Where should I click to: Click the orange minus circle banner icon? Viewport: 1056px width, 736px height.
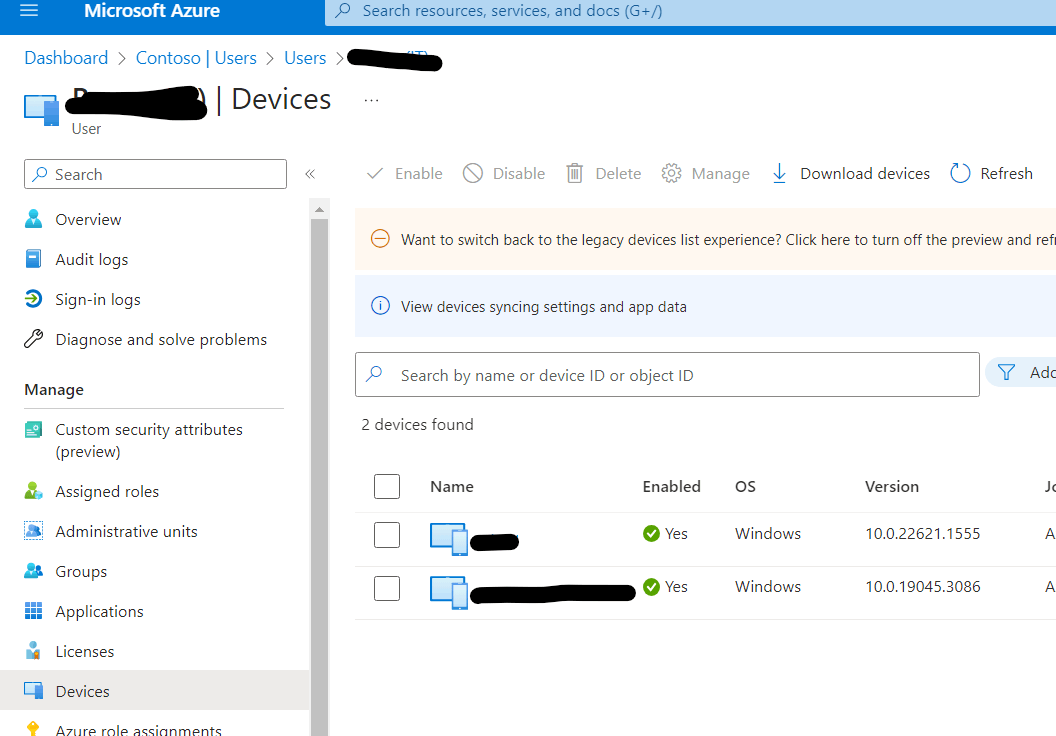pos(381,239)
